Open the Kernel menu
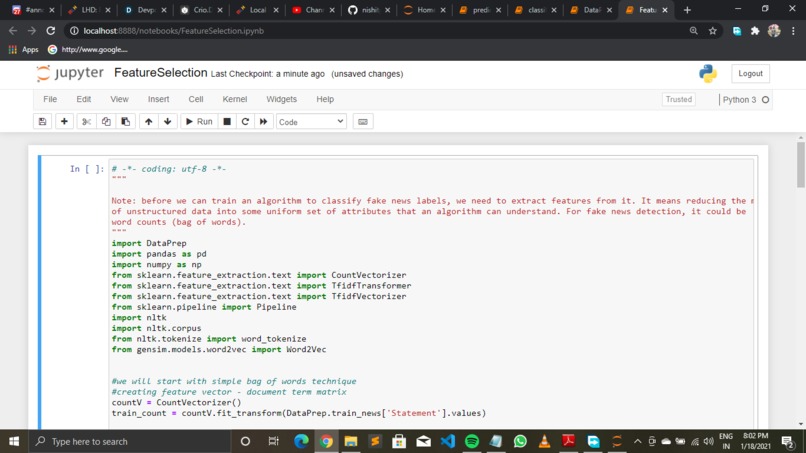Viewport: 806px width, 453px height. [235, 99]
